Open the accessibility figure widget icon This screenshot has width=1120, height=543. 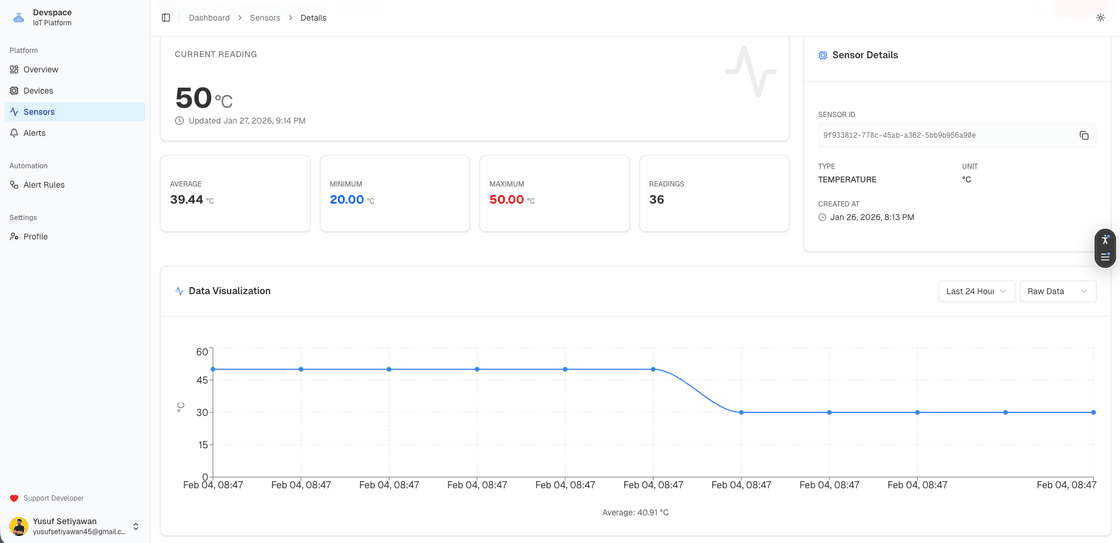click(x=1105, y=239)
